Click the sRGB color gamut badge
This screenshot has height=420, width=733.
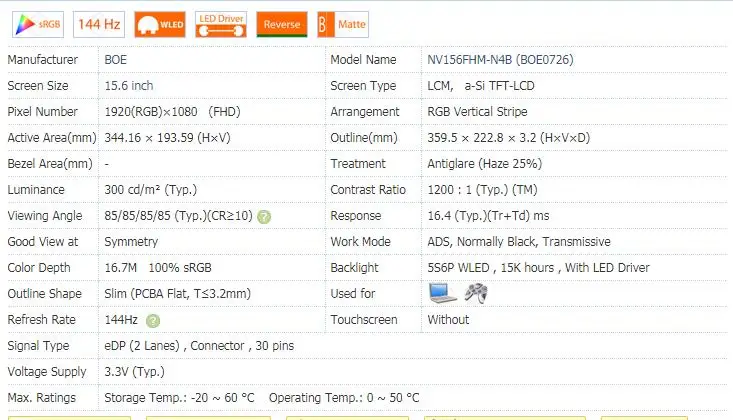click(38, 24)
